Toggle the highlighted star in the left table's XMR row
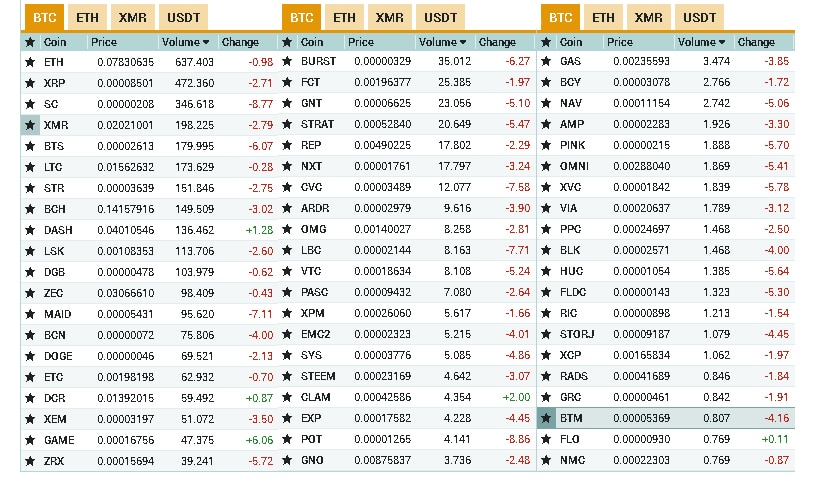Viewport: 818px width, 482px height. tap(30, 125)
